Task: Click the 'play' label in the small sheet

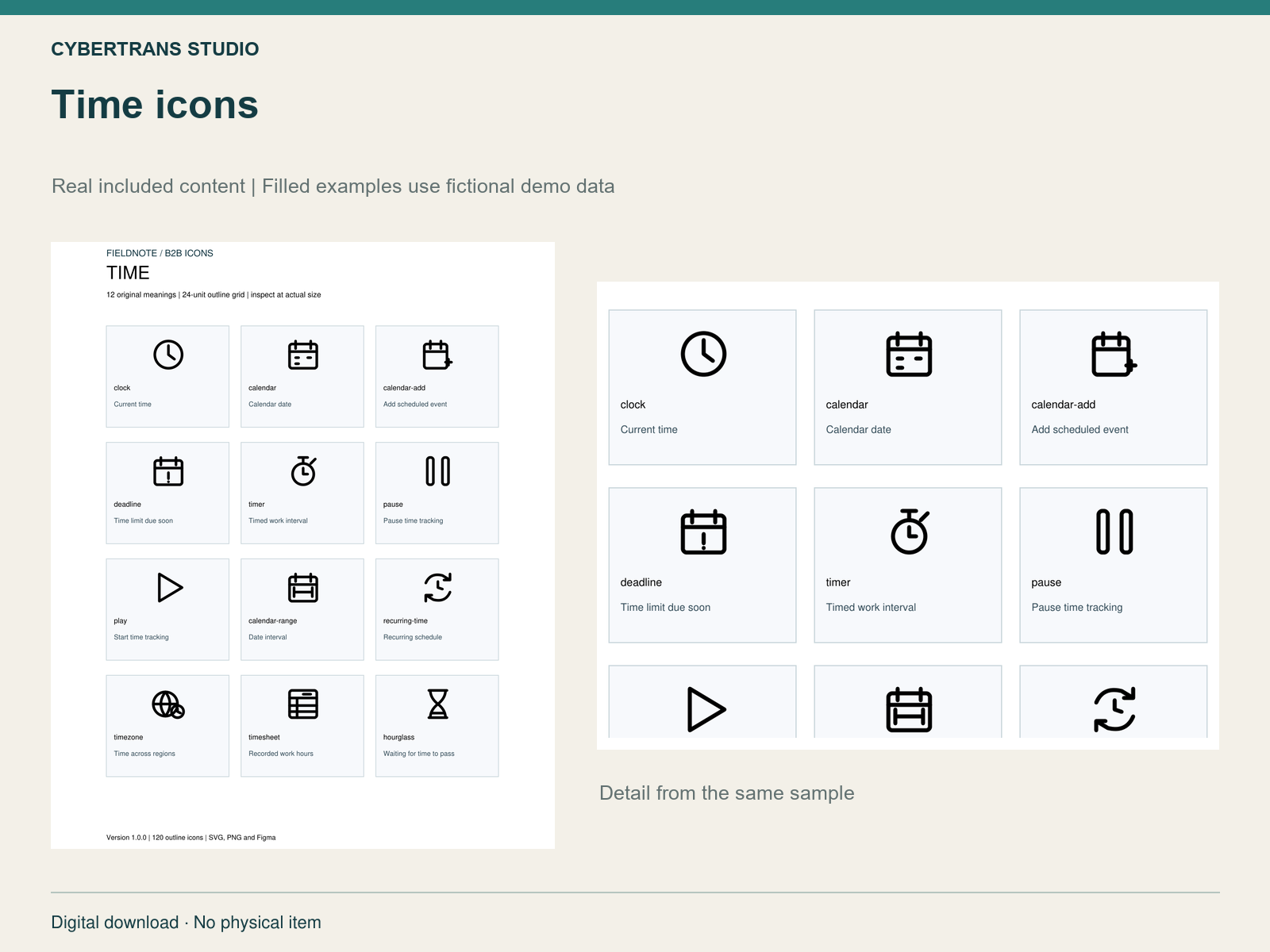Action: [121, 621]
